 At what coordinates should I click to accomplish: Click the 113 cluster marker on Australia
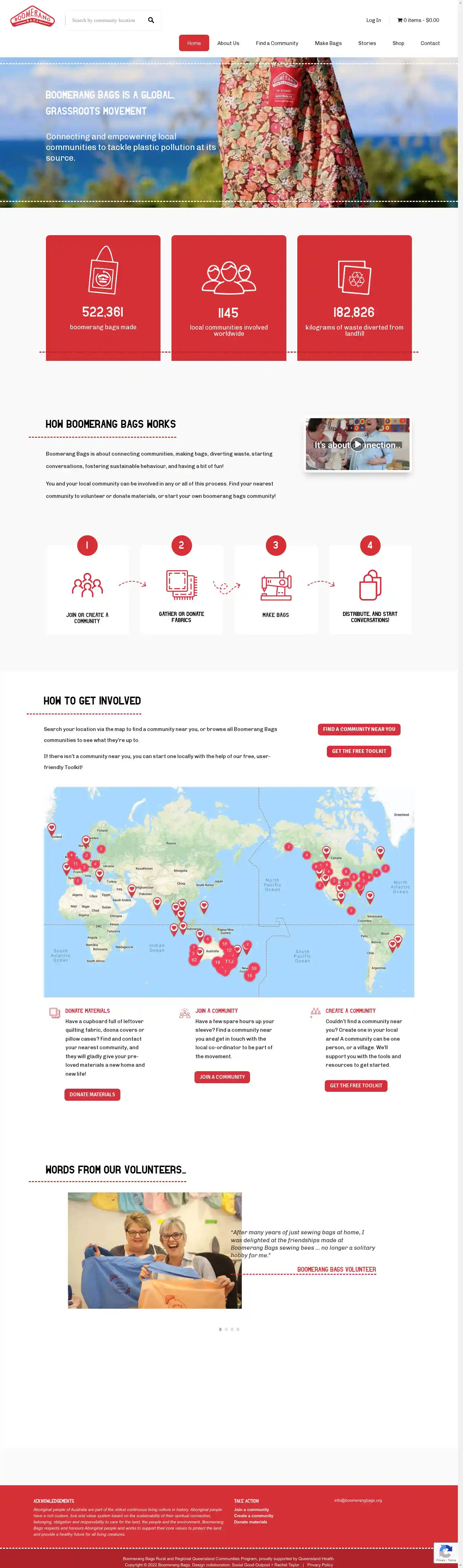(229, 961)
